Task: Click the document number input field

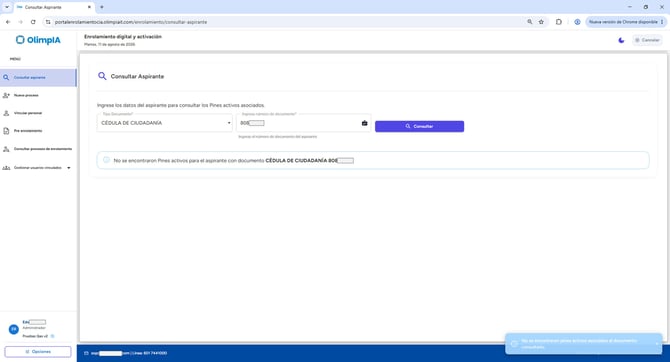Action: pyautogui.click(x=299, y=123)
